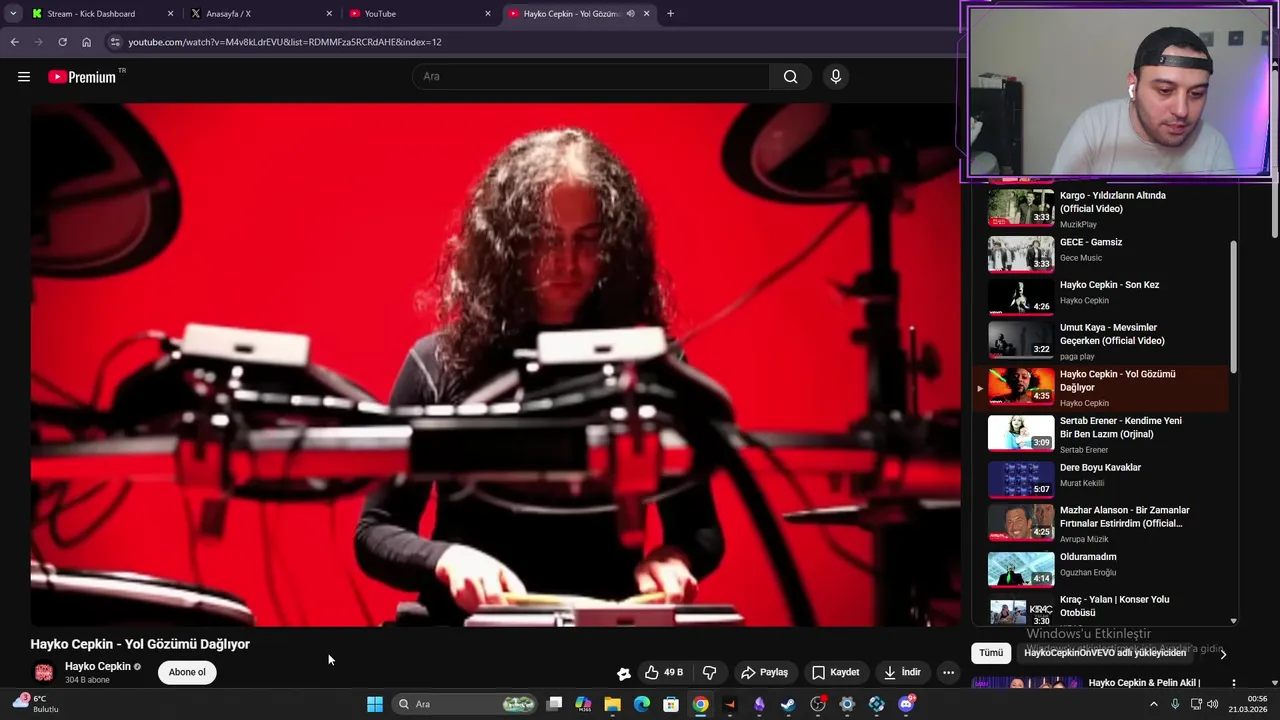This screenshot has height=720, width=1280.
Task: Open a new browser tab
Action: click(x=670, y=14)
